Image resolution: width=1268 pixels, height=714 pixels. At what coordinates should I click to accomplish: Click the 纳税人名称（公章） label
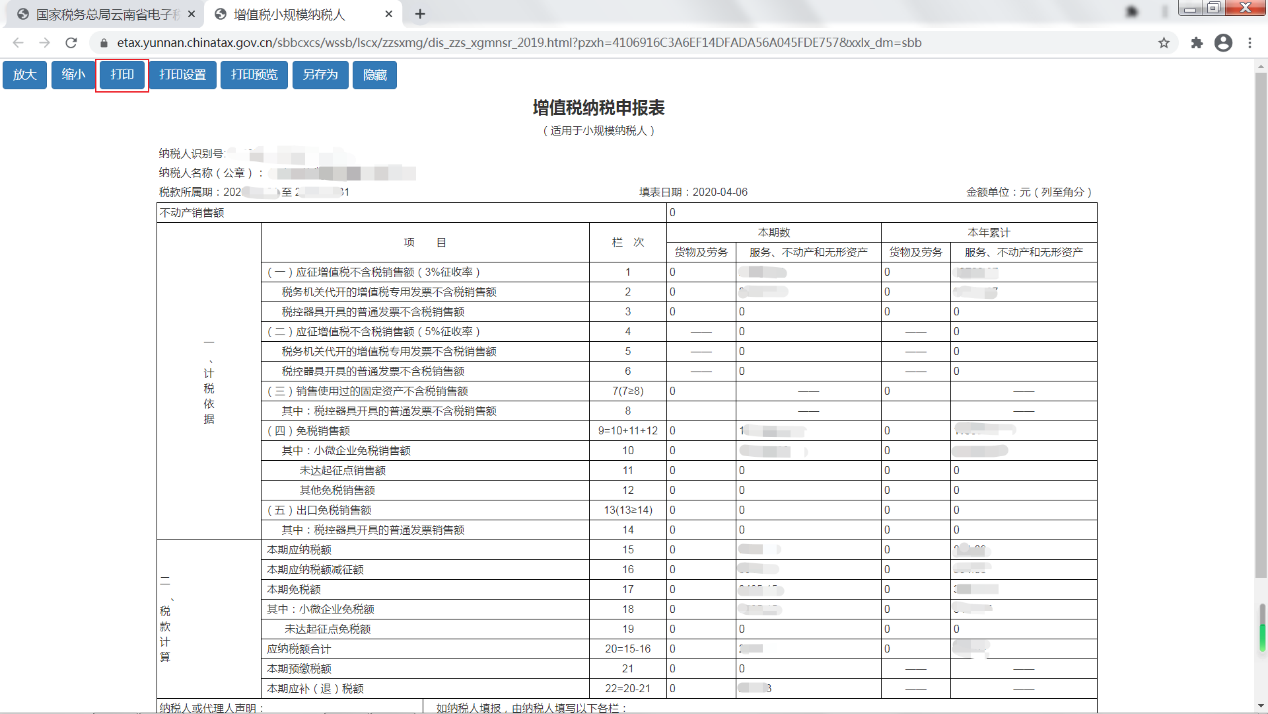(x=212, y=173)
